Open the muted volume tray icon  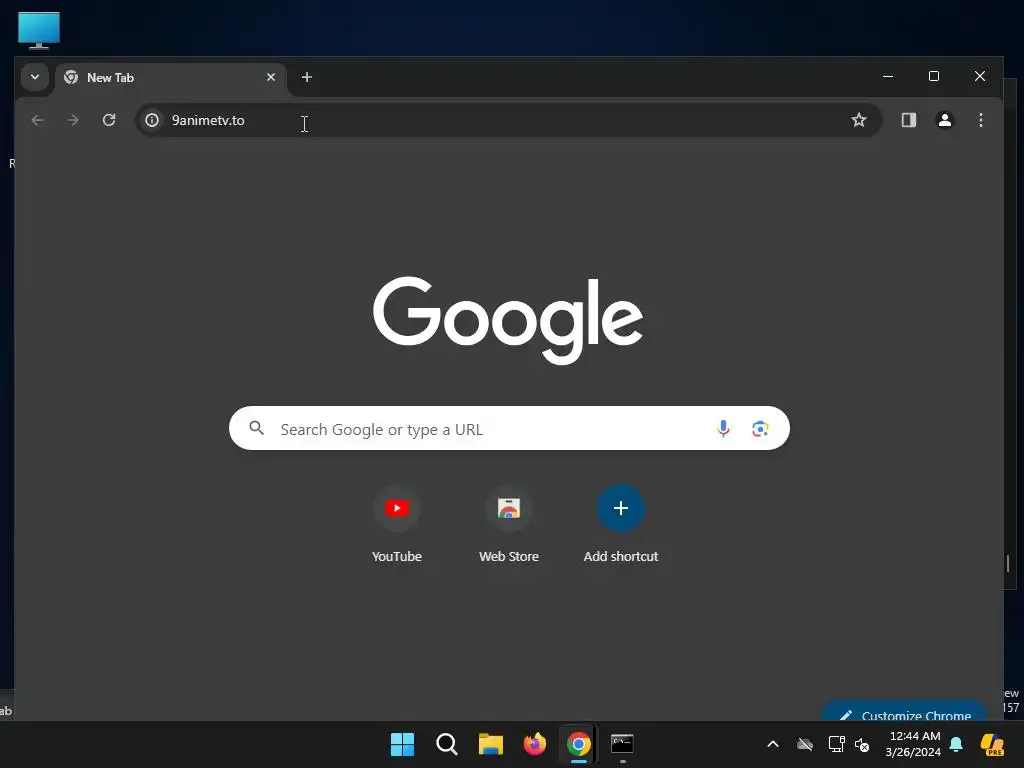point(862,744)
